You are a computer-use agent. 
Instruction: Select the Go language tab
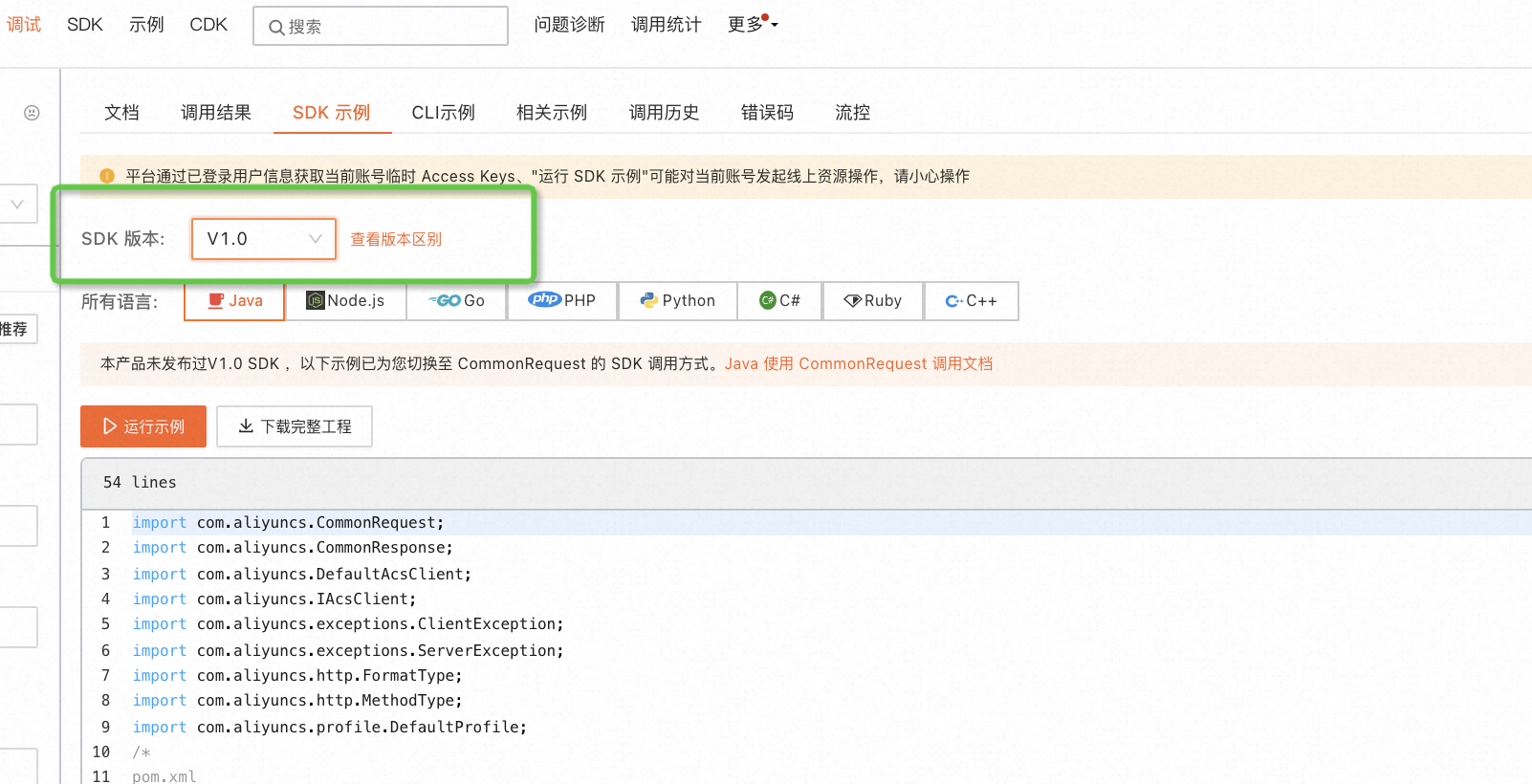click(456, 301)
